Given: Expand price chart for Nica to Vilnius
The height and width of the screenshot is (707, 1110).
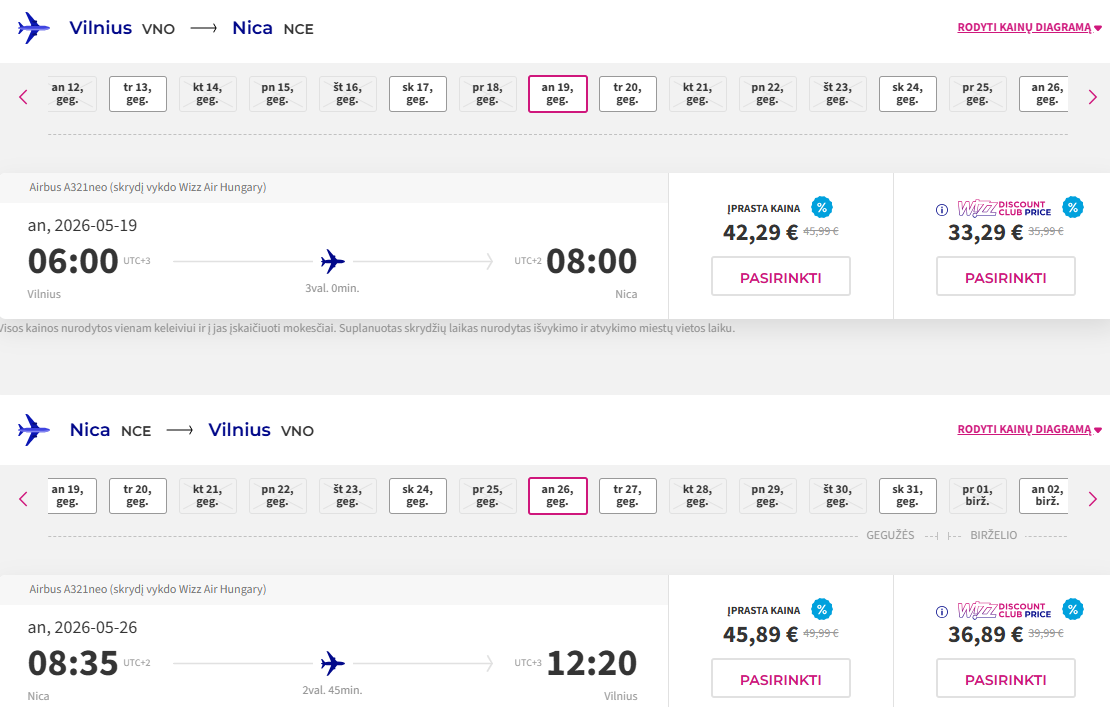Looking at the screenshot, I should [1029, 430].
